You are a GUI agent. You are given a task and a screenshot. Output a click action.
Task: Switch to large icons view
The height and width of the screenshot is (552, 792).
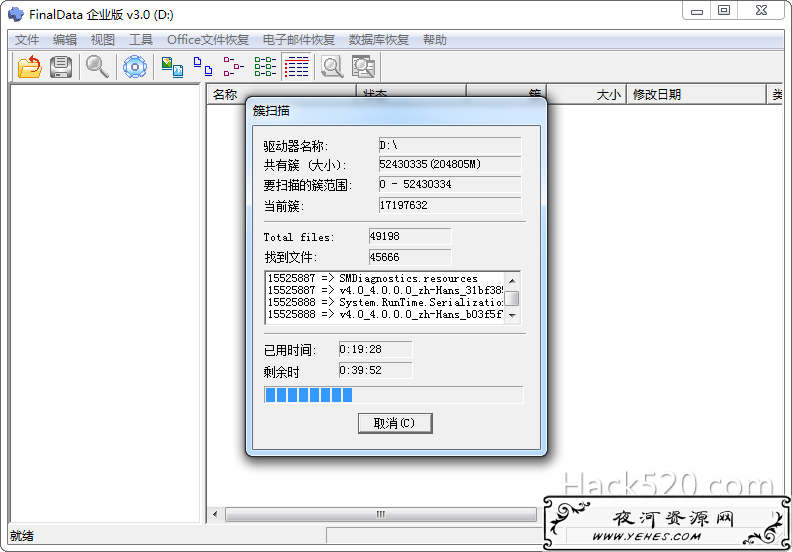[x=203, y=67]
